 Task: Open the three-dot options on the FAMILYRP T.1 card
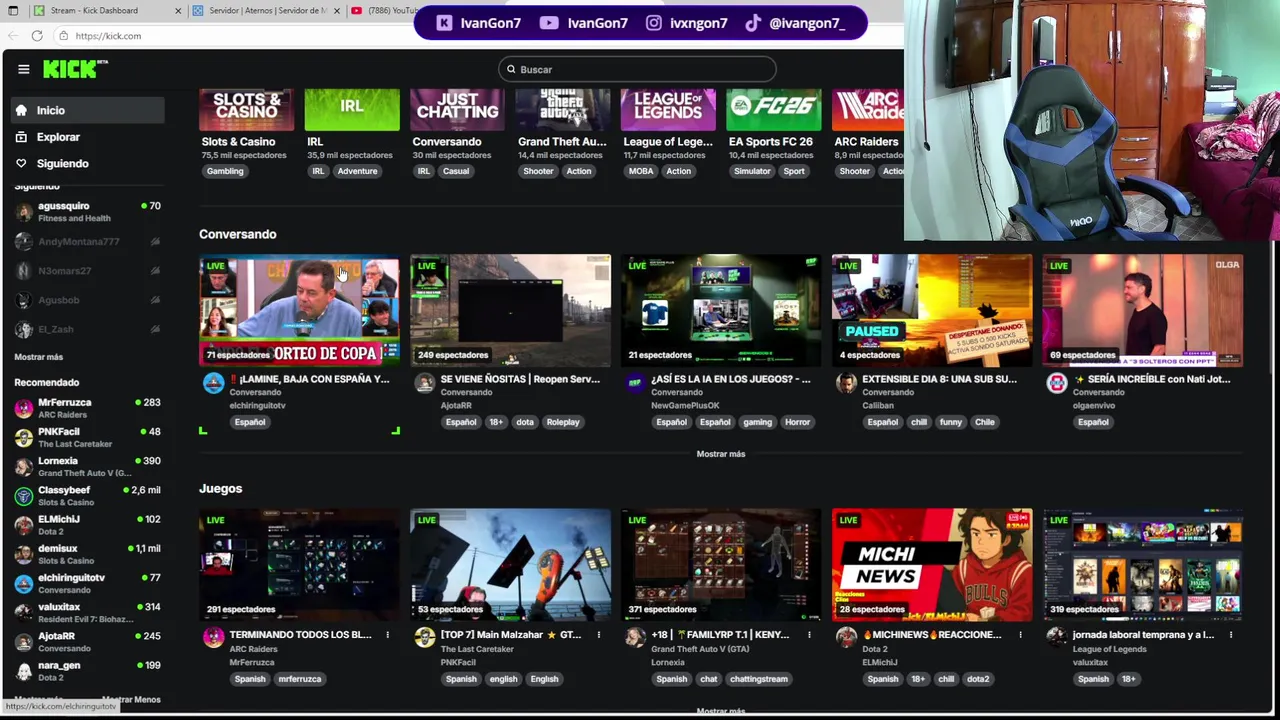tap(809, 635)
